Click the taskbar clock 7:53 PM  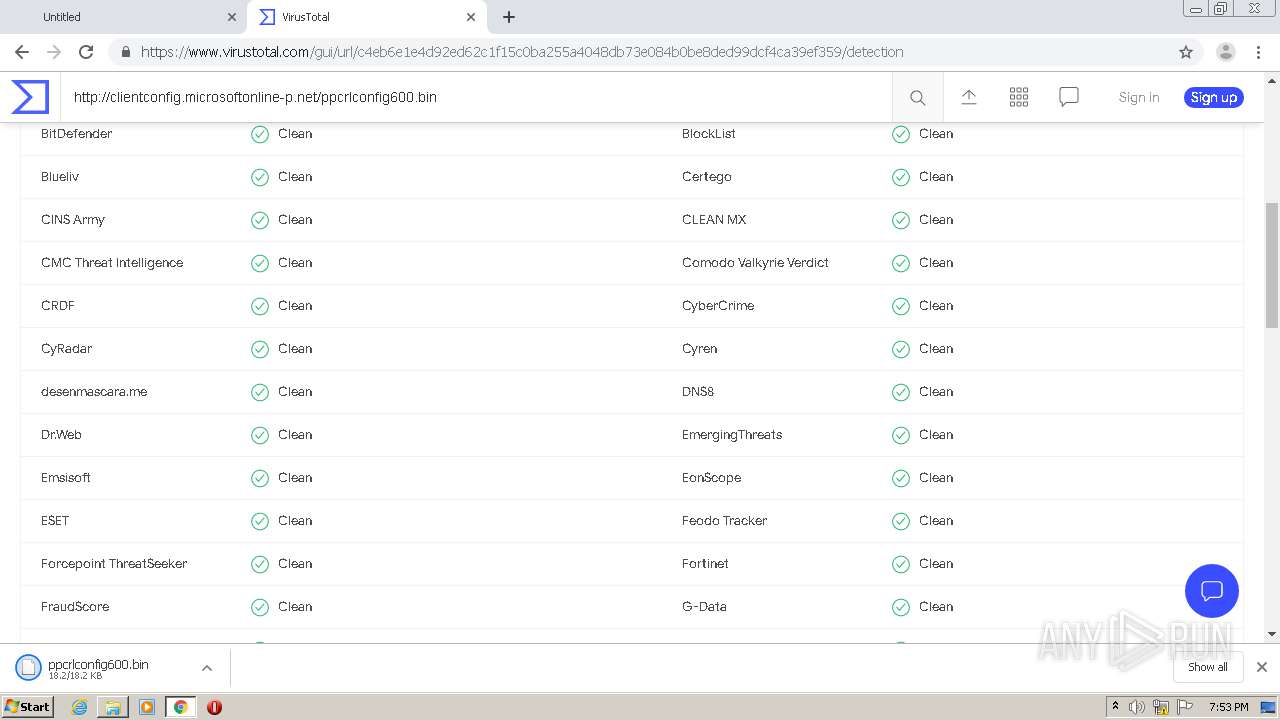click(1228, 707)
